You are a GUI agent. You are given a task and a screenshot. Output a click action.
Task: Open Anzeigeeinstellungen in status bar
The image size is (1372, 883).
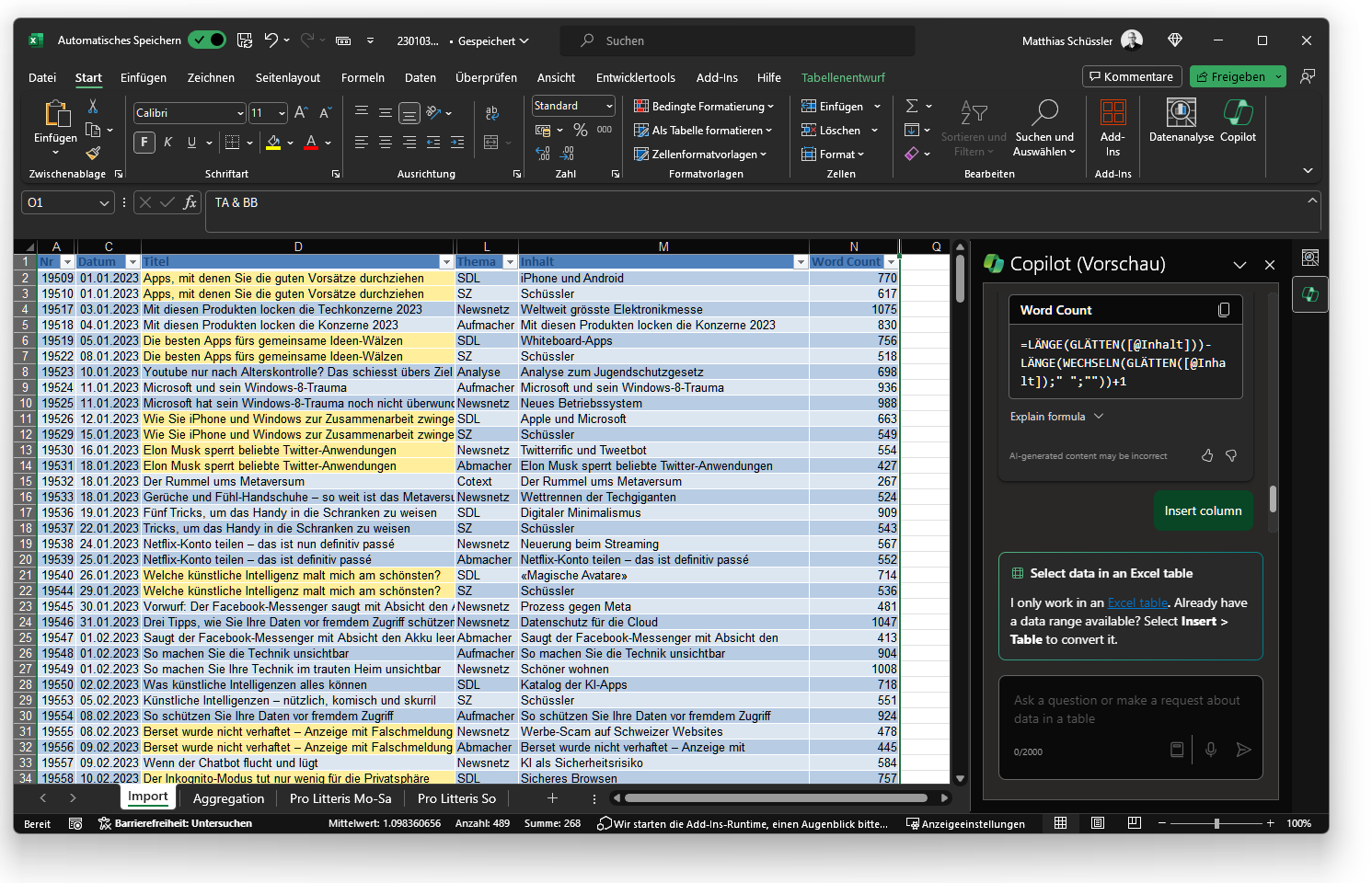pos(965,824)
